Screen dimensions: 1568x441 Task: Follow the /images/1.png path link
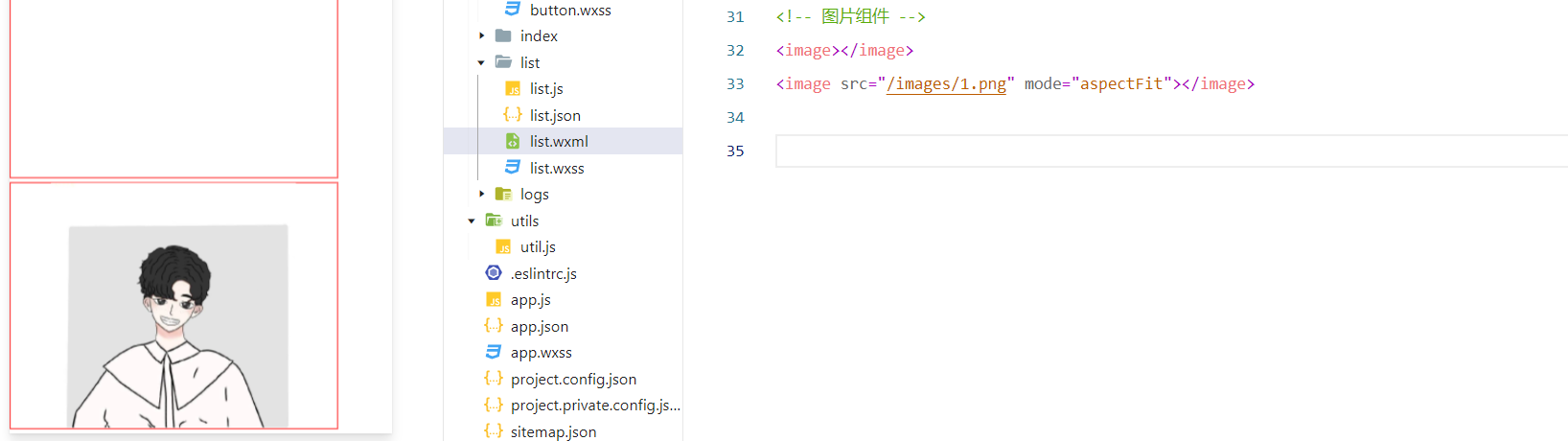click(x=946, y=84)
